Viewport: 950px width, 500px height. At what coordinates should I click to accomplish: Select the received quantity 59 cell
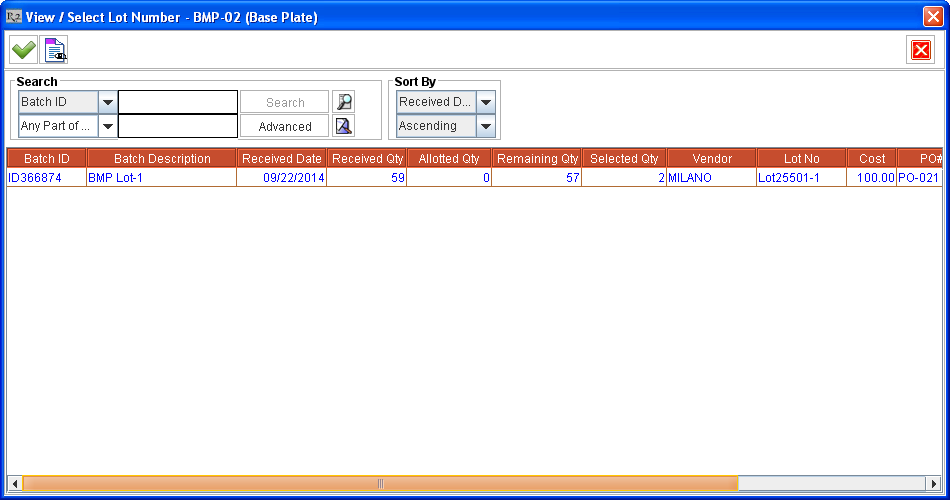click(x=367, y=178)
